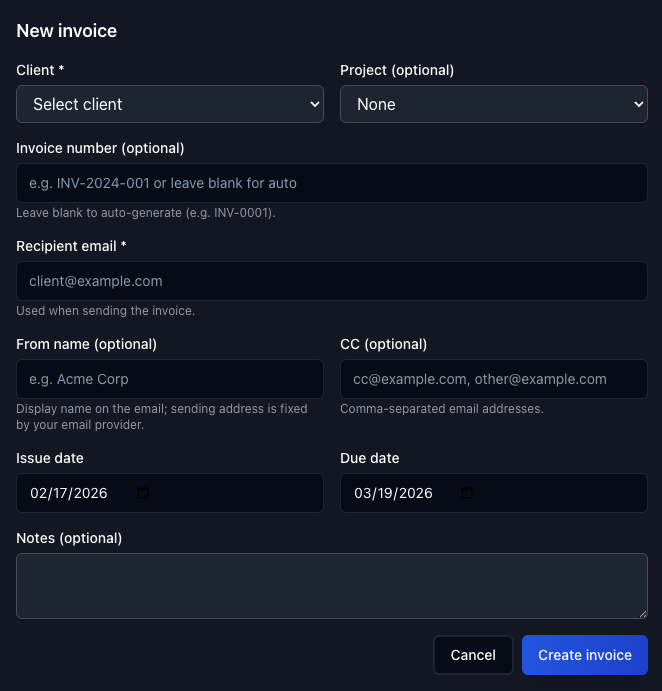Select the year 2026 in Due date

click(x=413, y=493)
